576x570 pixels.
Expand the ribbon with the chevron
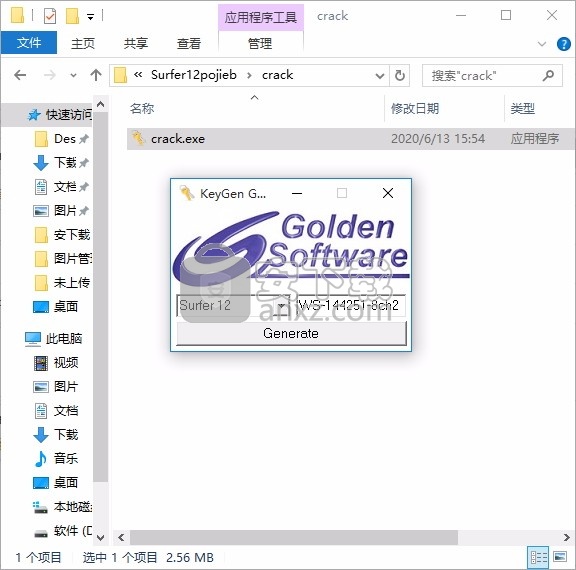pyautogui.click(x=541, y=44)
